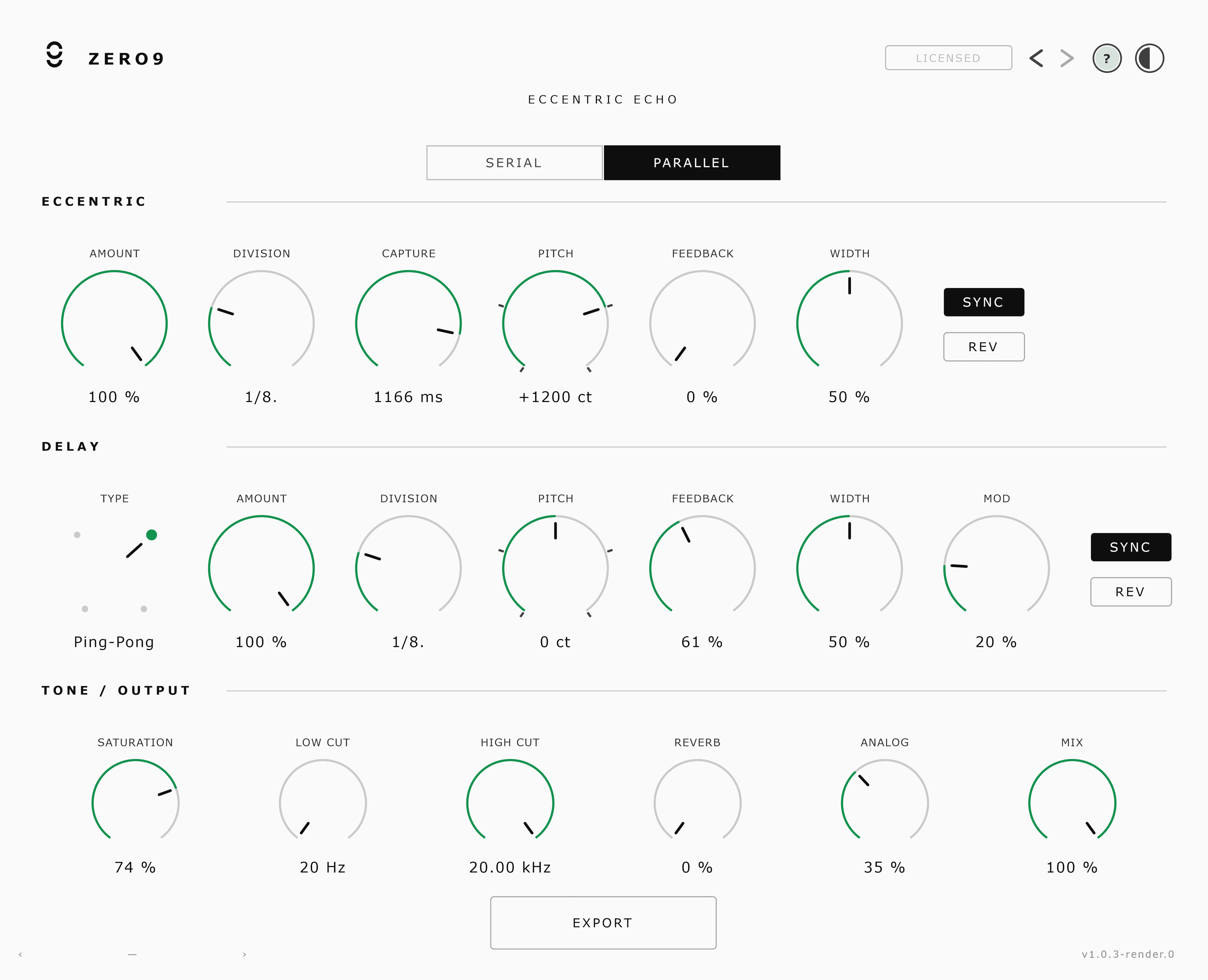1208x980 pixels.
Task: Click the v1.0.3-render.0 version text
Action: (1128, 954)
